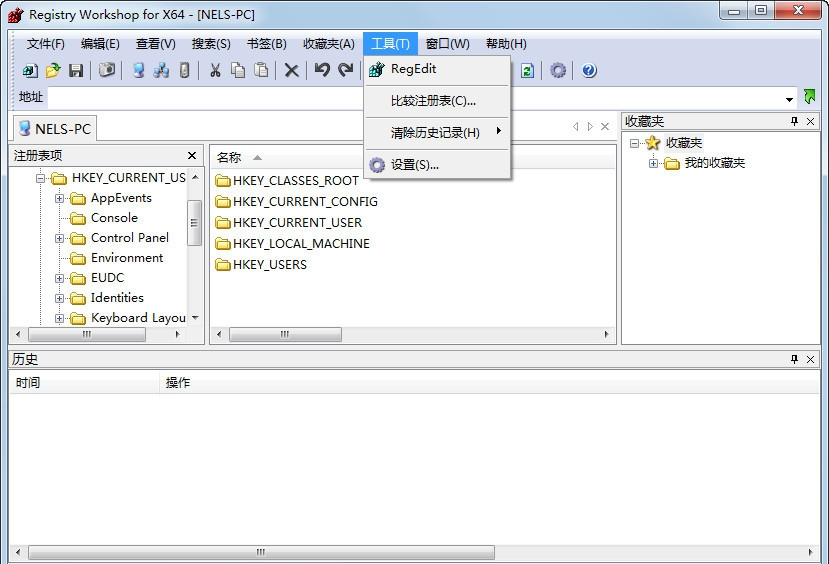The height and width of the screenshot is (564, 829).
Task: Expand the EUDC tree node
Action: [x=59, y=278]
